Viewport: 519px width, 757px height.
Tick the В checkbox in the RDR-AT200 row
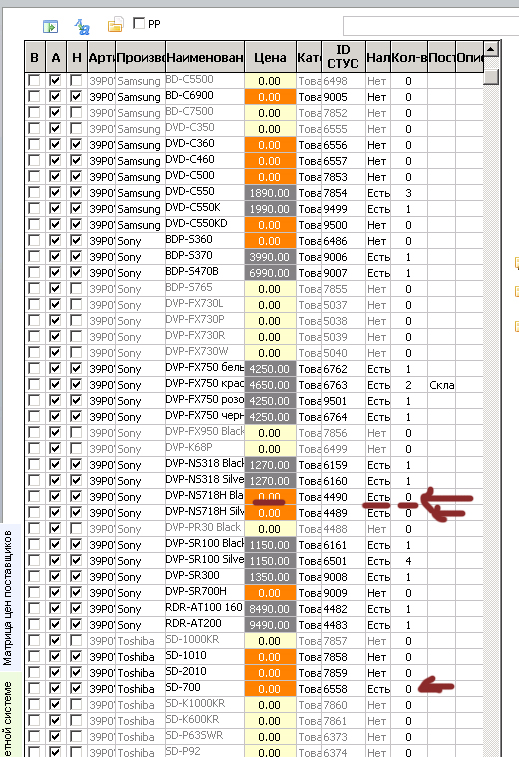click(34, 624)
